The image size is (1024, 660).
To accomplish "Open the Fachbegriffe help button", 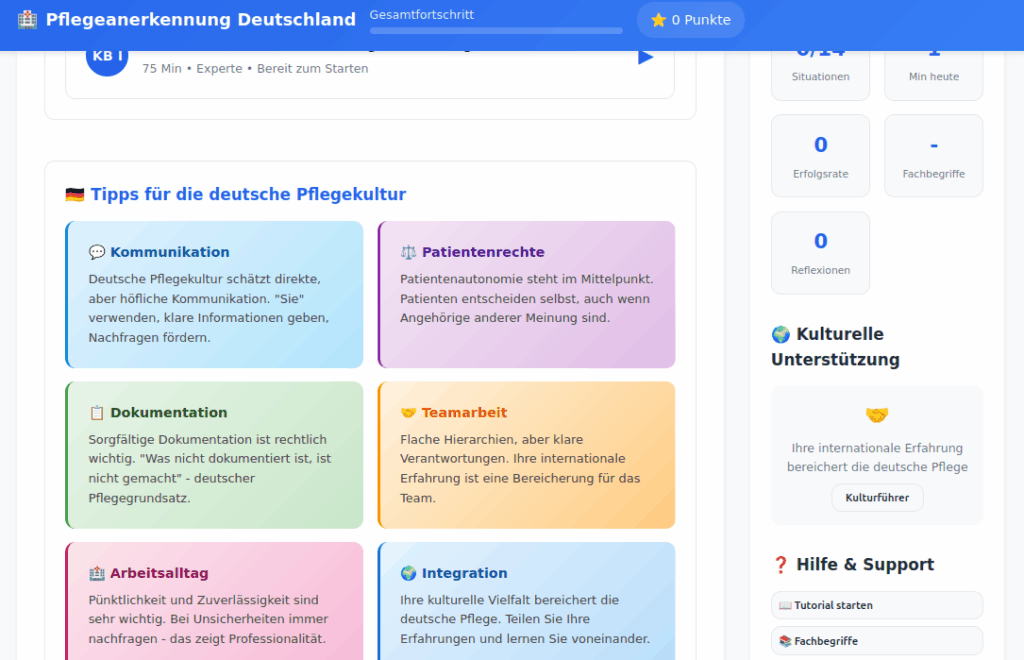I will [x=876, y=641].
